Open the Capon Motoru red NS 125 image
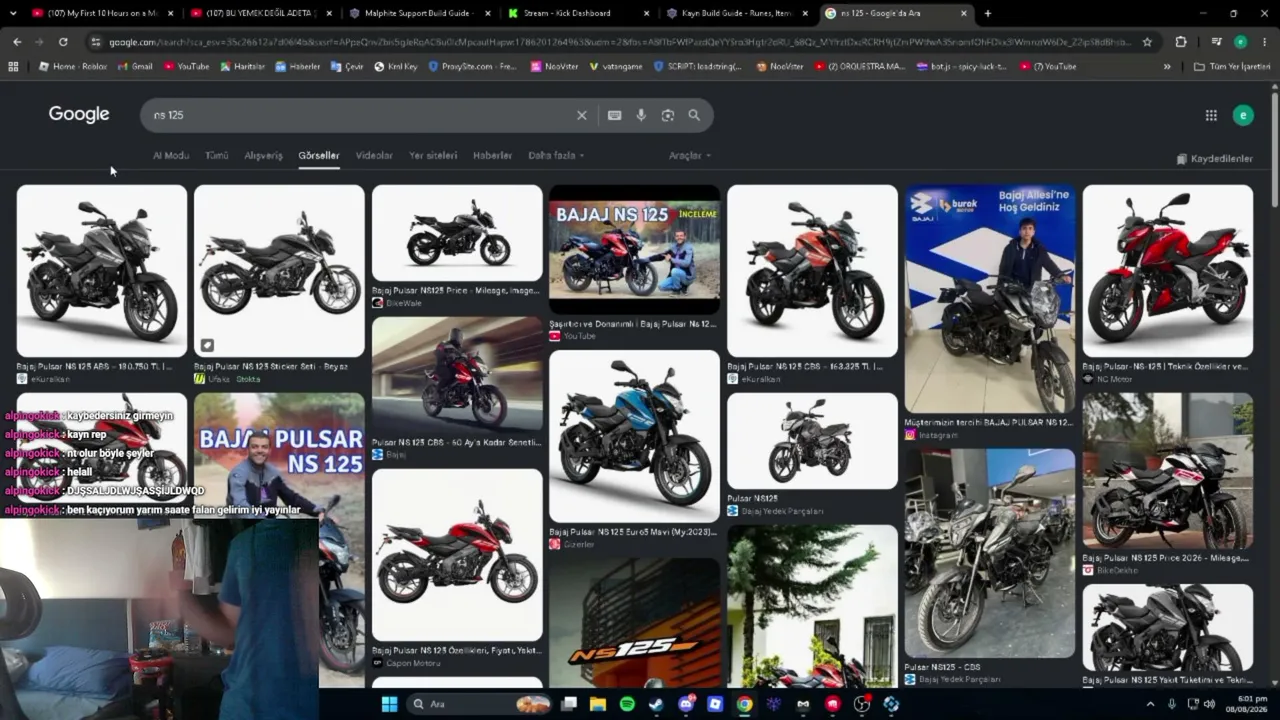The width and height of the screenshot is (1280, 720). point(457,555)
